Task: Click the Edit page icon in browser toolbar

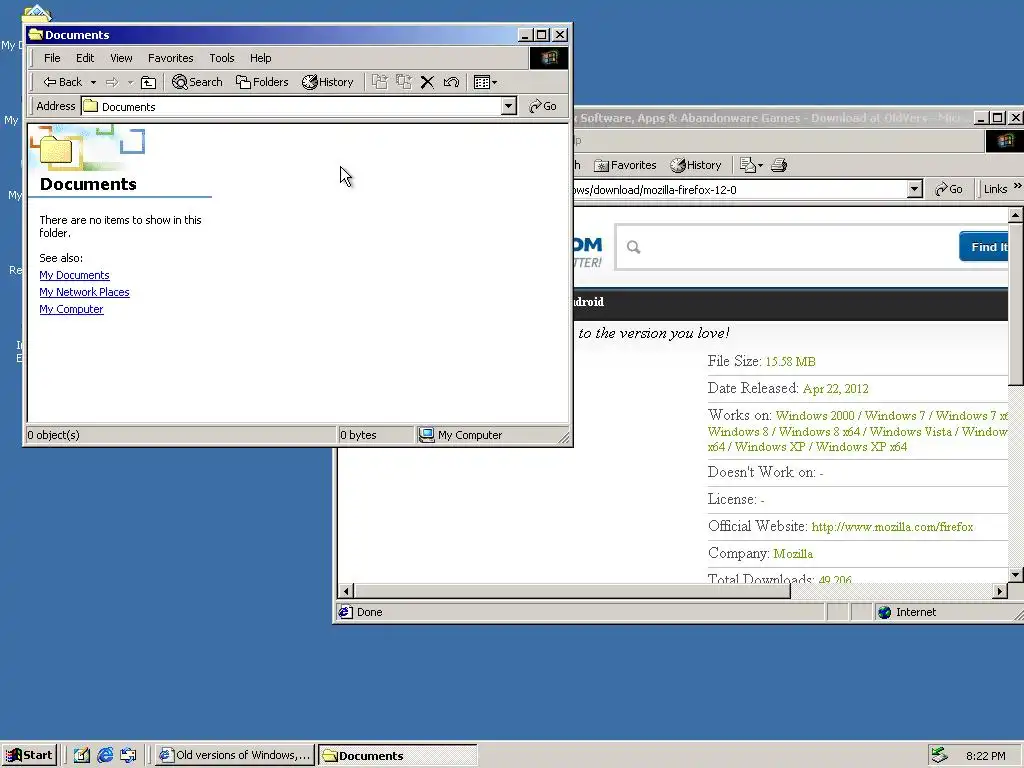Action: point(747,165)
